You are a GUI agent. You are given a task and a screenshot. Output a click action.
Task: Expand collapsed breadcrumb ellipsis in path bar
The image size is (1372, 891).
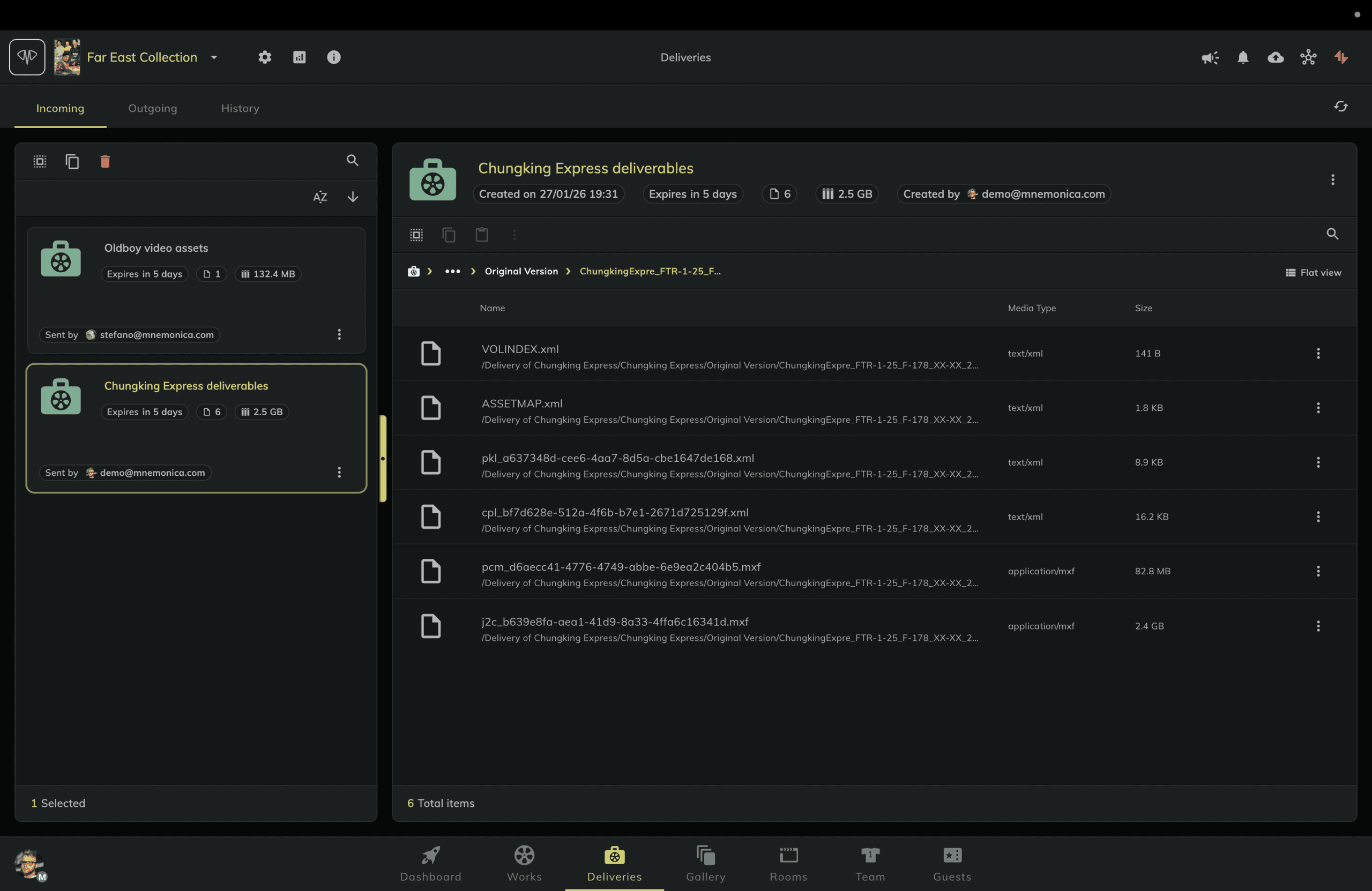click(x=451, y=271)
